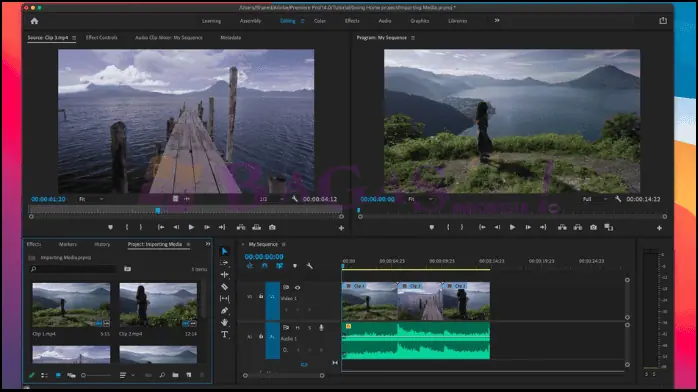Viewport: 698px width, 392px height.
Task: Play the Program monitor sequence
Action: (512, 227)
